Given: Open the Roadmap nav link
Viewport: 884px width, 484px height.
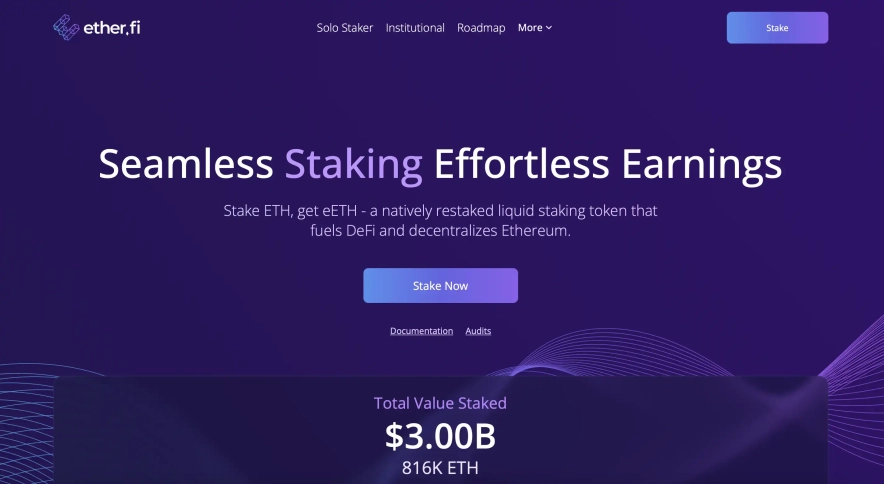Looking at the screenshot, I should coord(481,28).
